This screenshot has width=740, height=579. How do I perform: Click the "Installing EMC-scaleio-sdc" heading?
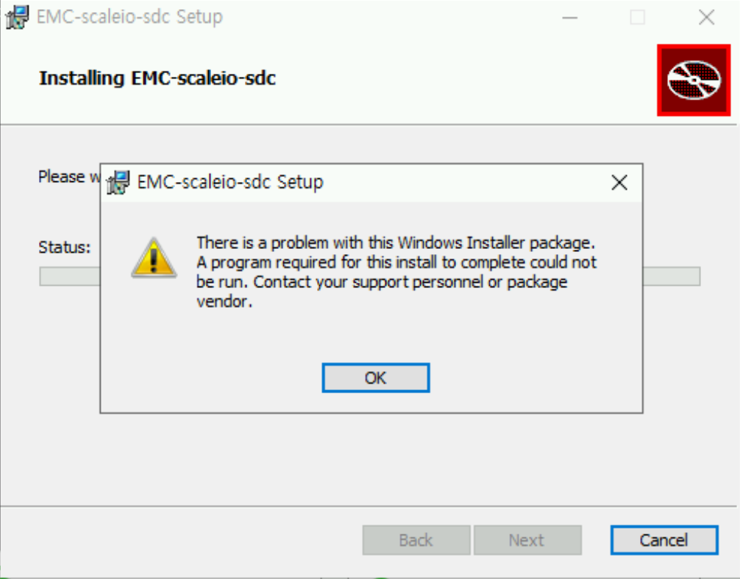point(157,78)
